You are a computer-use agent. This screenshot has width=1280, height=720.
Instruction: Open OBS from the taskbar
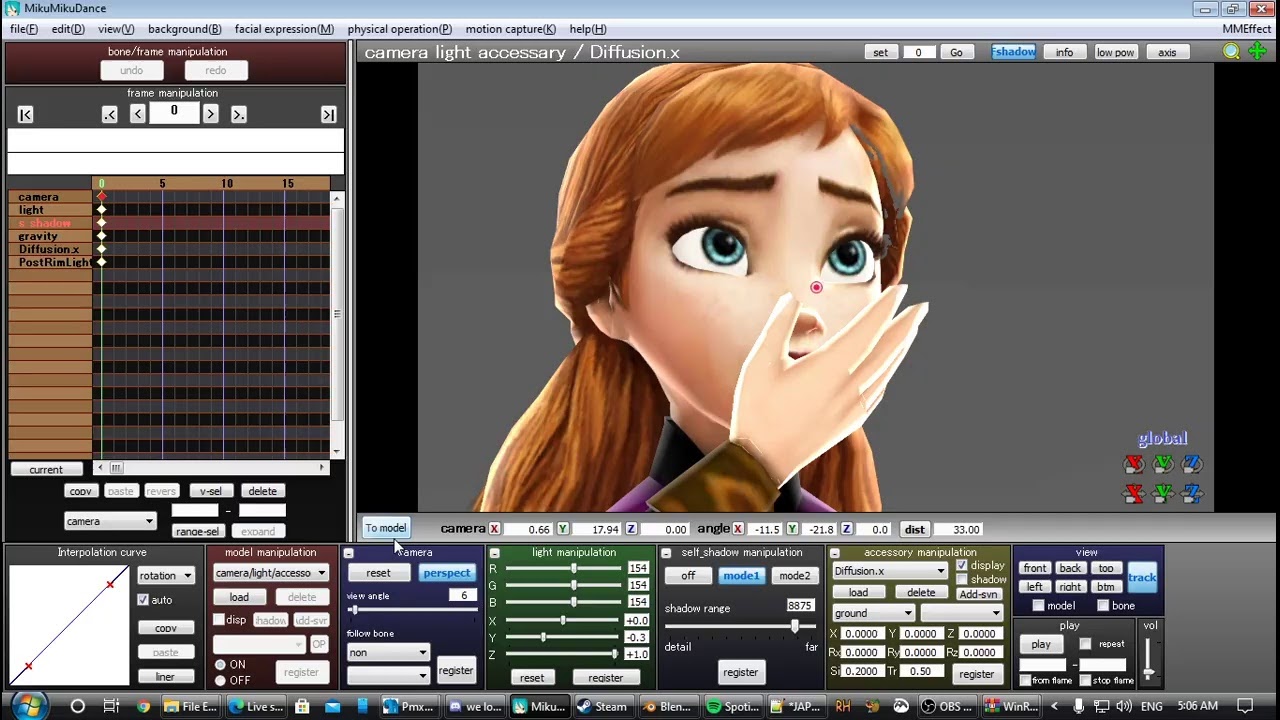[x=947, y=706]
